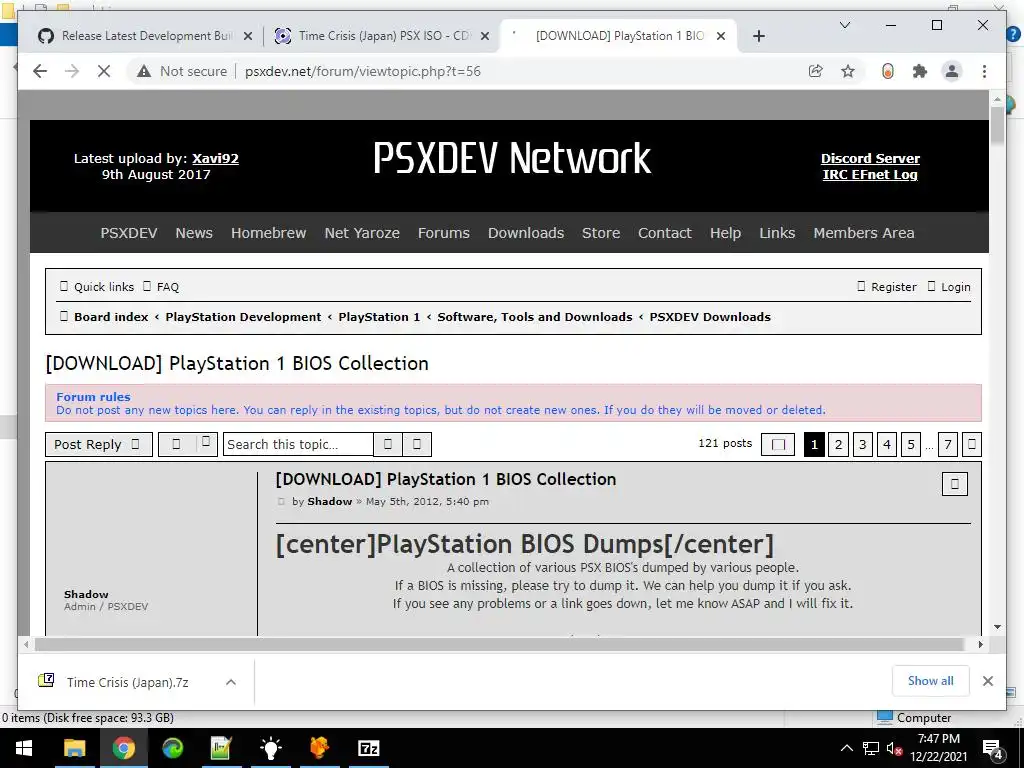Go to page 5 of topic
This screenshot has width=1024, height=768.
pos(911,445)
